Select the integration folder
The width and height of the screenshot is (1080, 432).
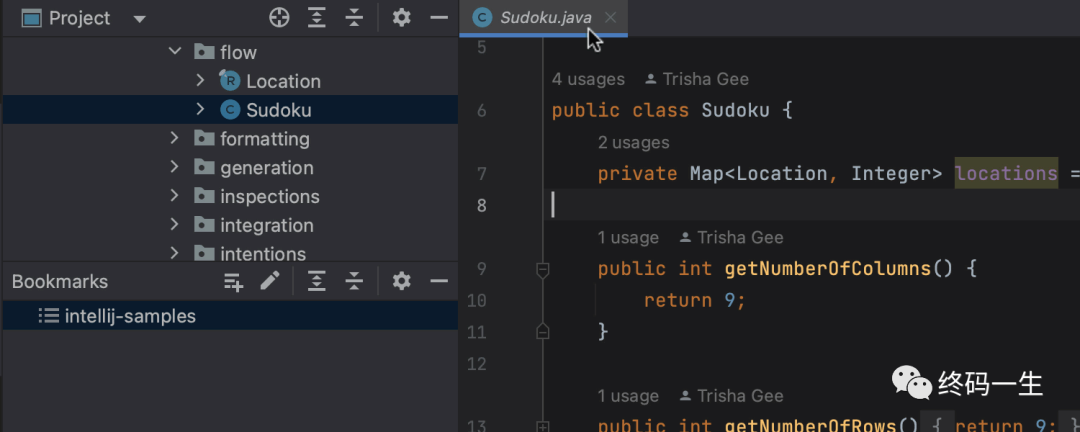coord(267,226)
